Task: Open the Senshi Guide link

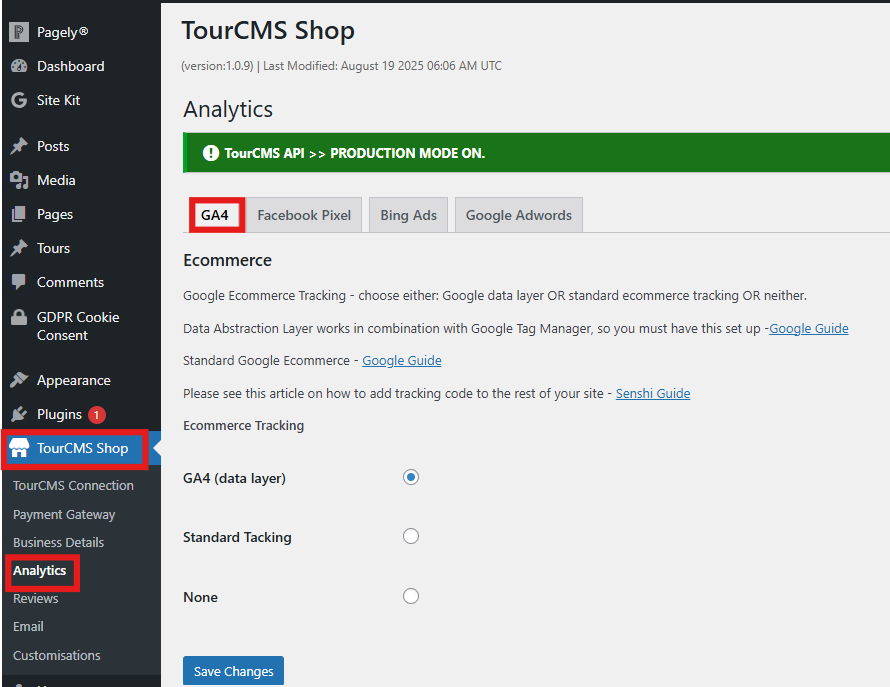Action: click(653, 393)
